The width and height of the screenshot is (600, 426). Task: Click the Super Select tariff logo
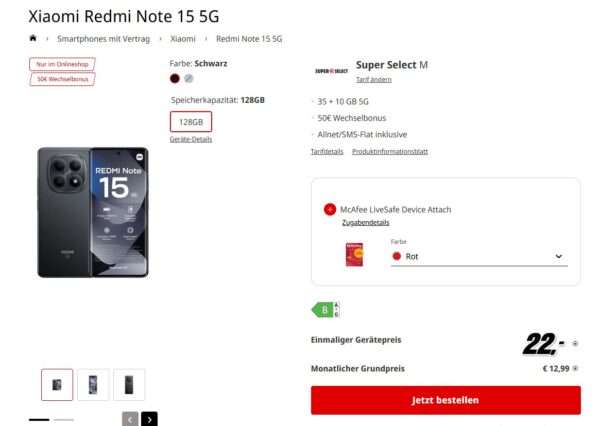pyautogui.click(x=330, y=70)
